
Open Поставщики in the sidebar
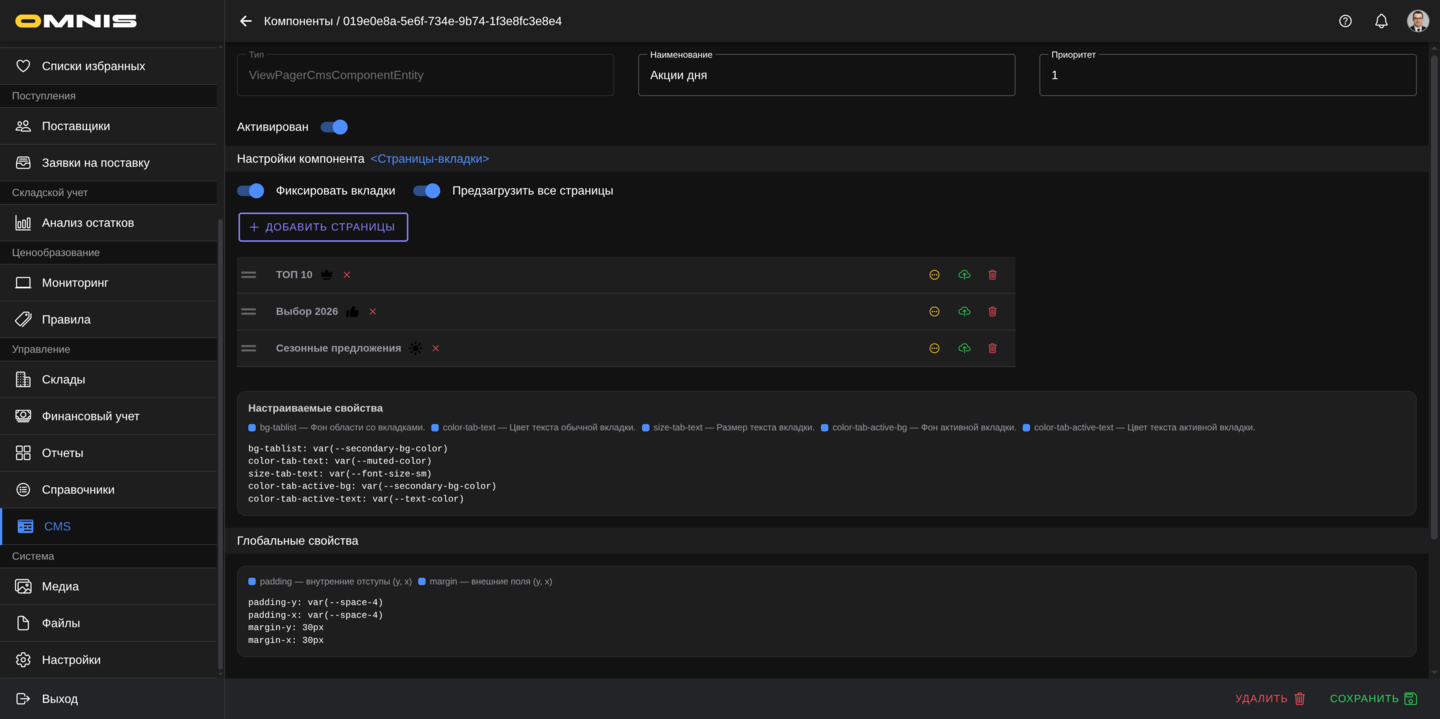click(x=108, y=126)
